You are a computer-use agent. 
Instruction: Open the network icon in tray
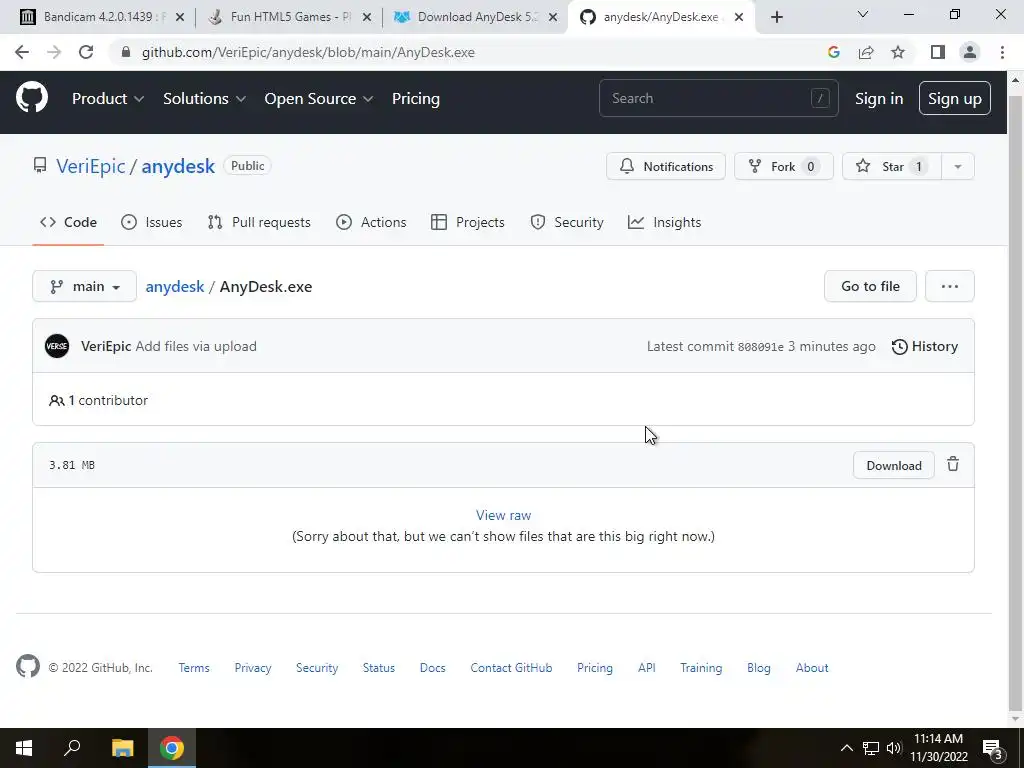pos(871,748)
